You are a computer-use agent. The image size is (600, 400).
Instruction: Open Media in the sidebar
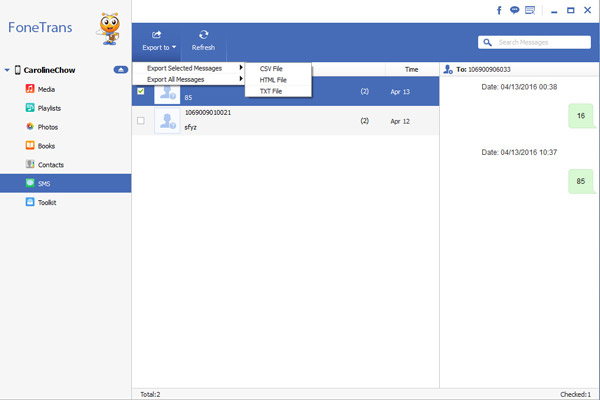click(47, 89)
